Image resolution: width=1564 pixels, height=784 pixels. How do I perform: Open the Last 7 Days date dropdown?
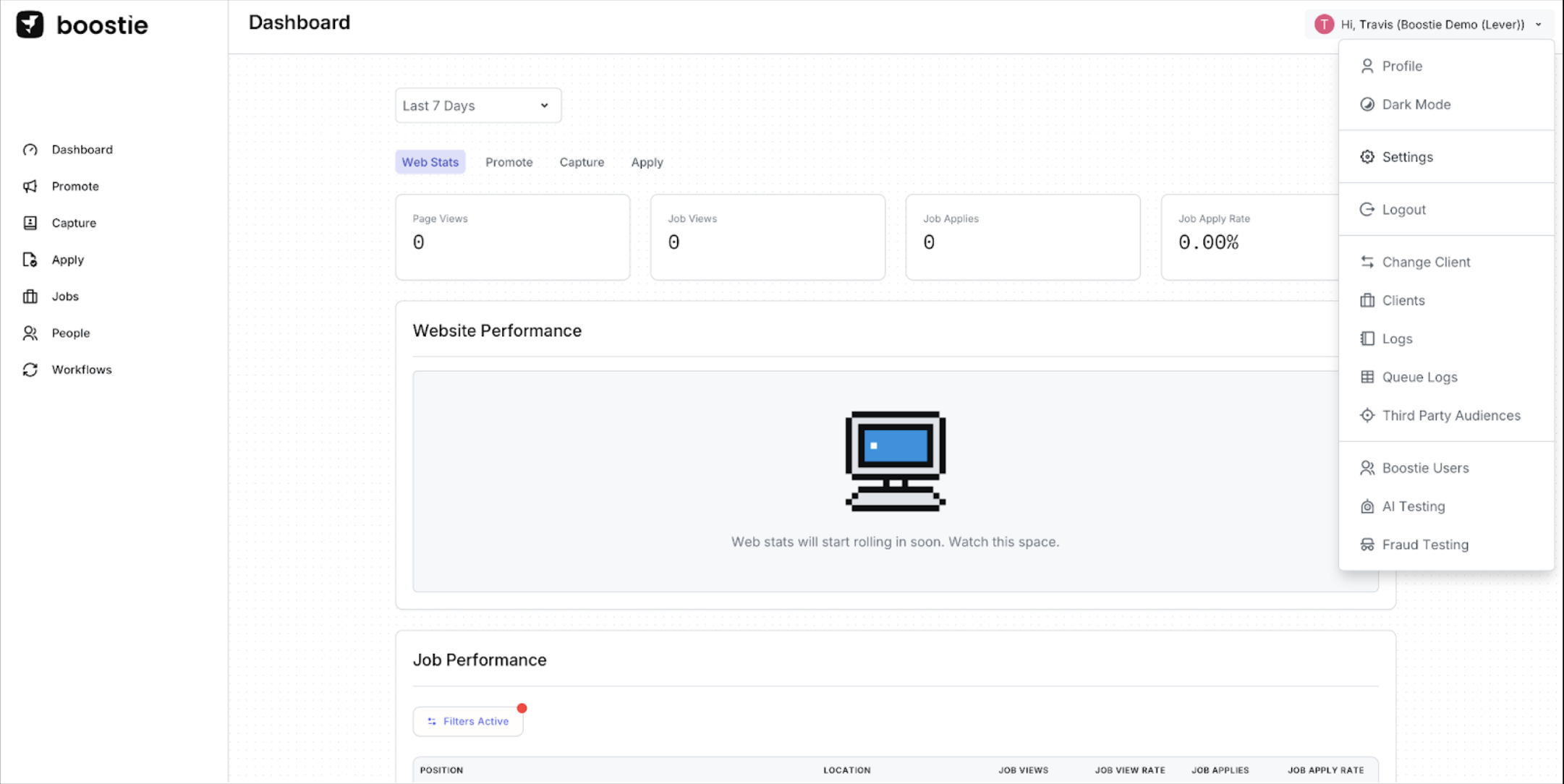pyautogui.click(x=477, y=106)
